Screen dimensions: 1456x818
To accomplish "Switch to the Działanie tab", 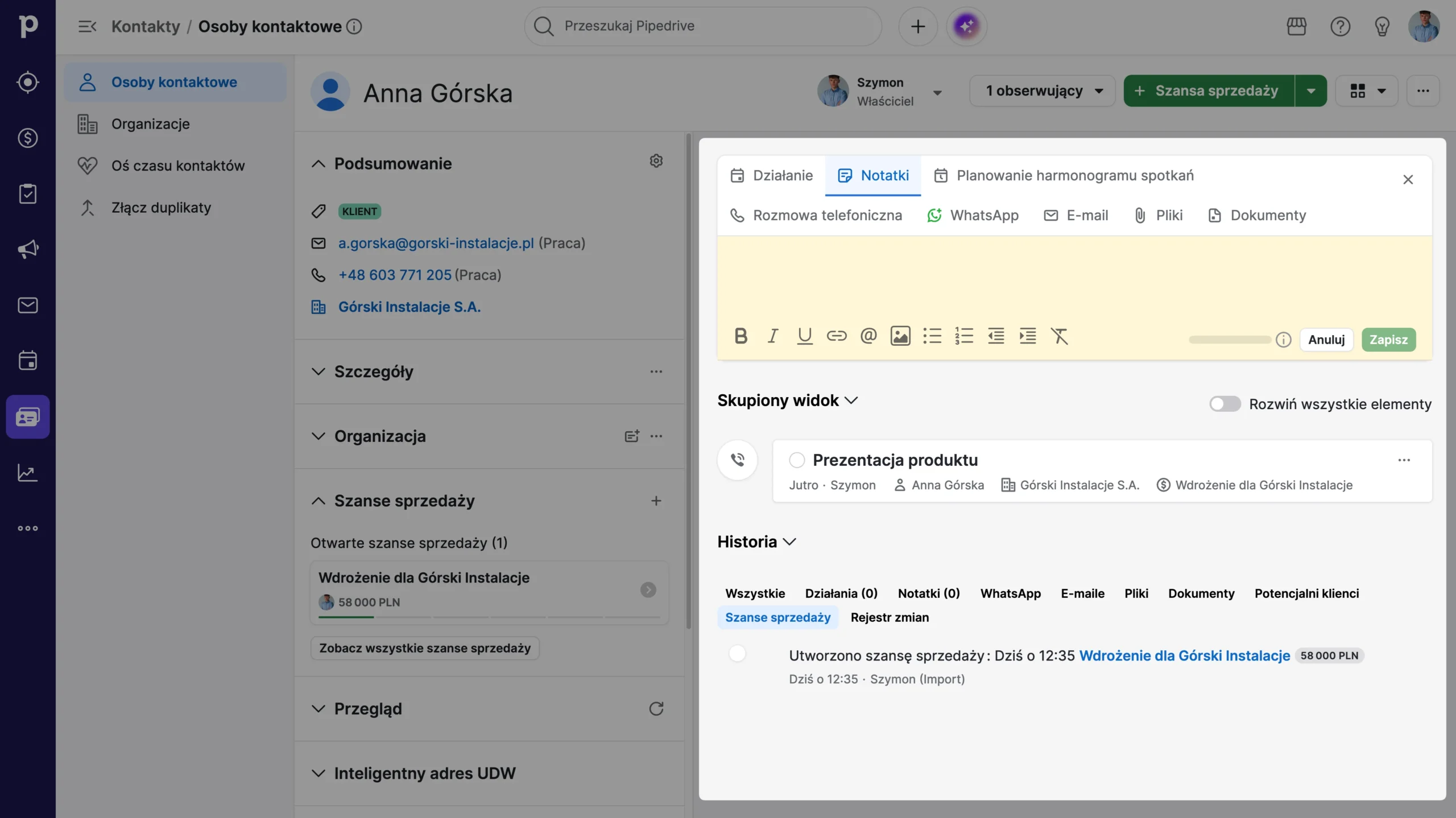I will point(771,176).
